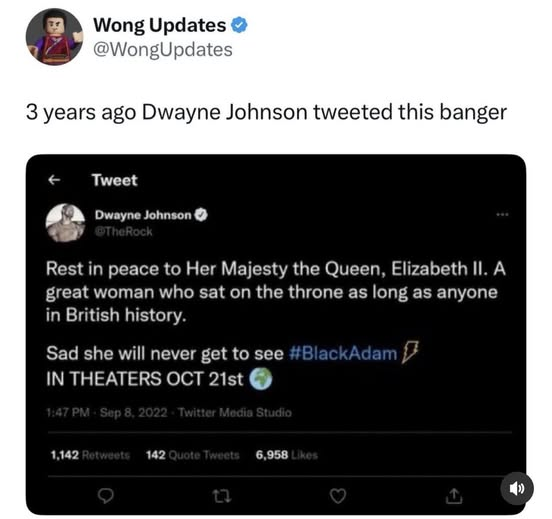Image resolution: width=552 pixels, height=519 pixels.
Task: Click the Twitter Media Studio source label
Action: 235,412
